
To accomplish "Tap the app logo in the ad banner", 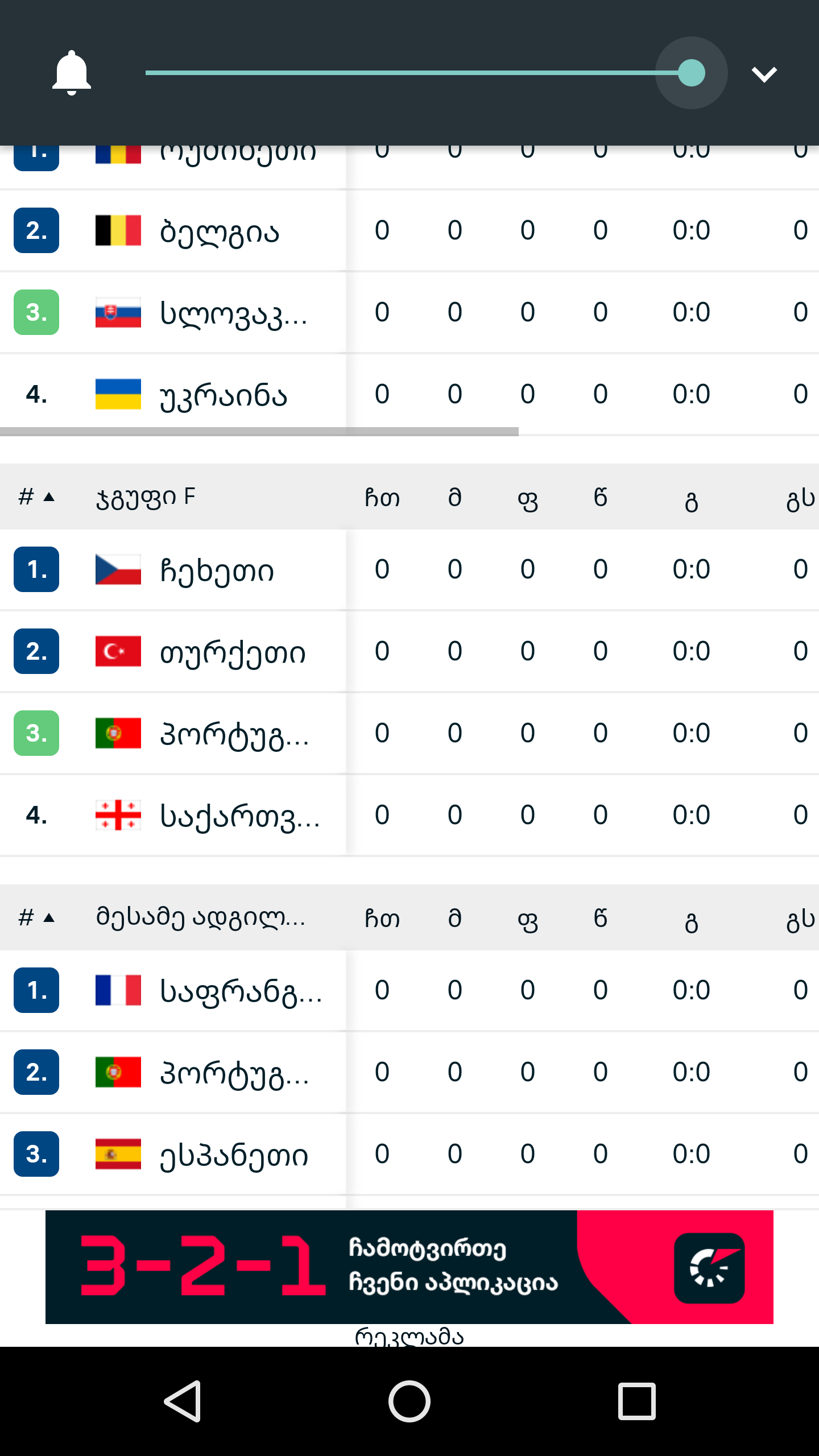I will tap(709, 1268).
